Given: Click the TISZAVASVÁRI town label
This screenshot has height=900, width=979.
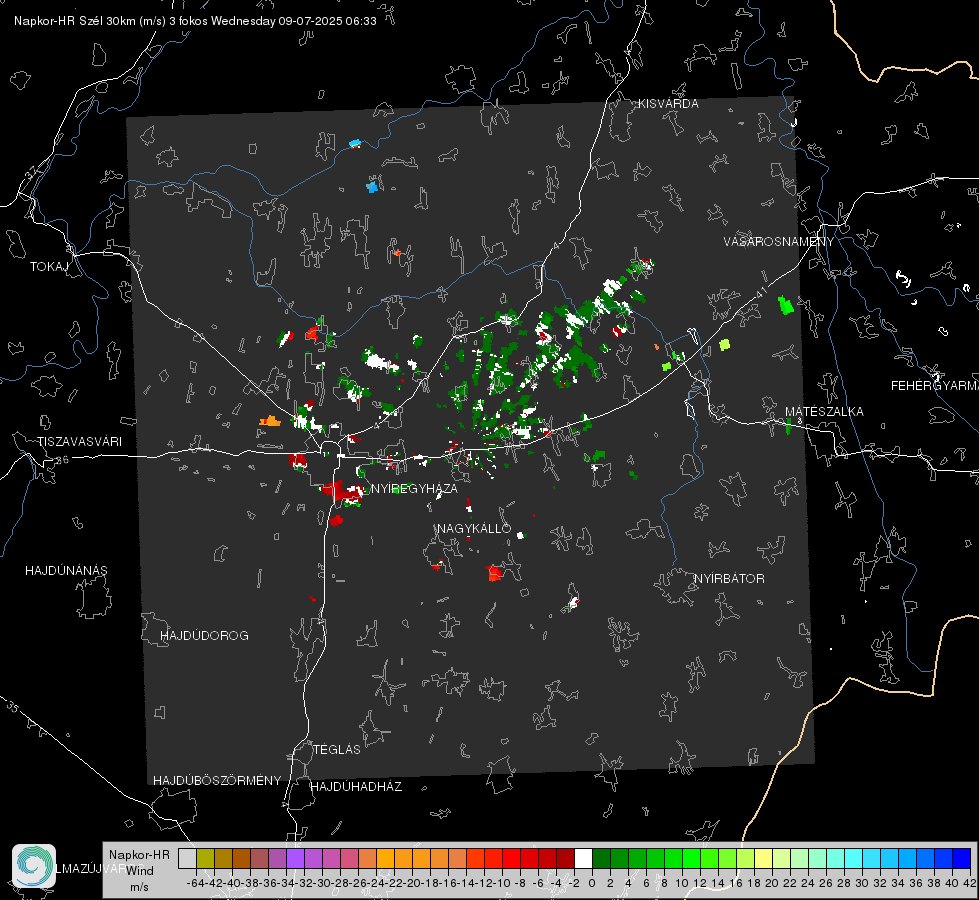Looking at the screenshot, I should pos(79,442).
